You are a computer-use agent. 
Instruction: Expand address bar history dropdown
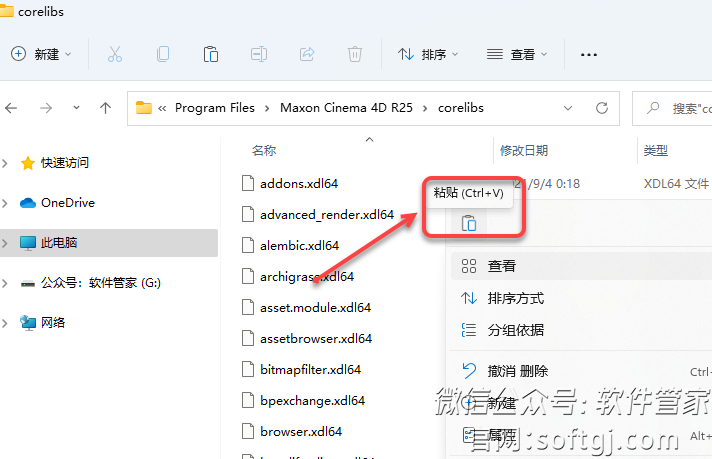pyautogui.click(x=568, y=108)
